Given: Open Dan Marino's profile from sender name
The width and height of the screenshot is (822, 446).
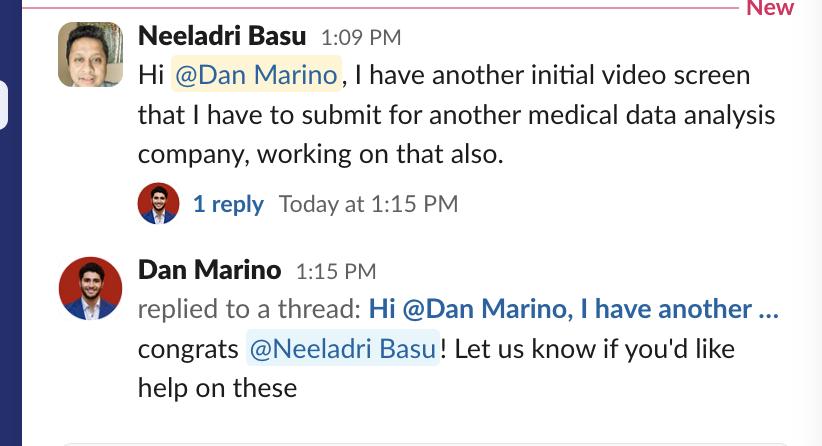Looking at the screenshot, I should 209,270.
